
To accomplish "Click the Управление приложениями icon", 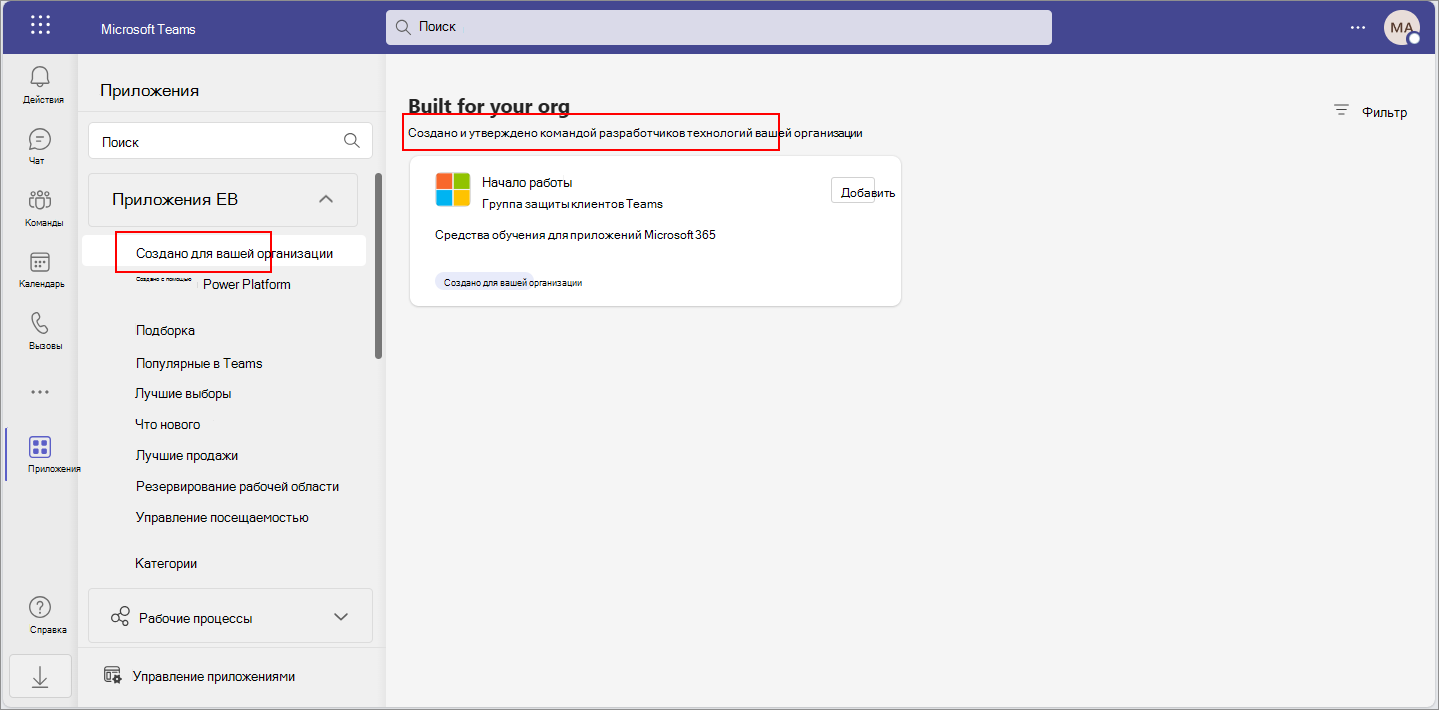I will point(113,675).
